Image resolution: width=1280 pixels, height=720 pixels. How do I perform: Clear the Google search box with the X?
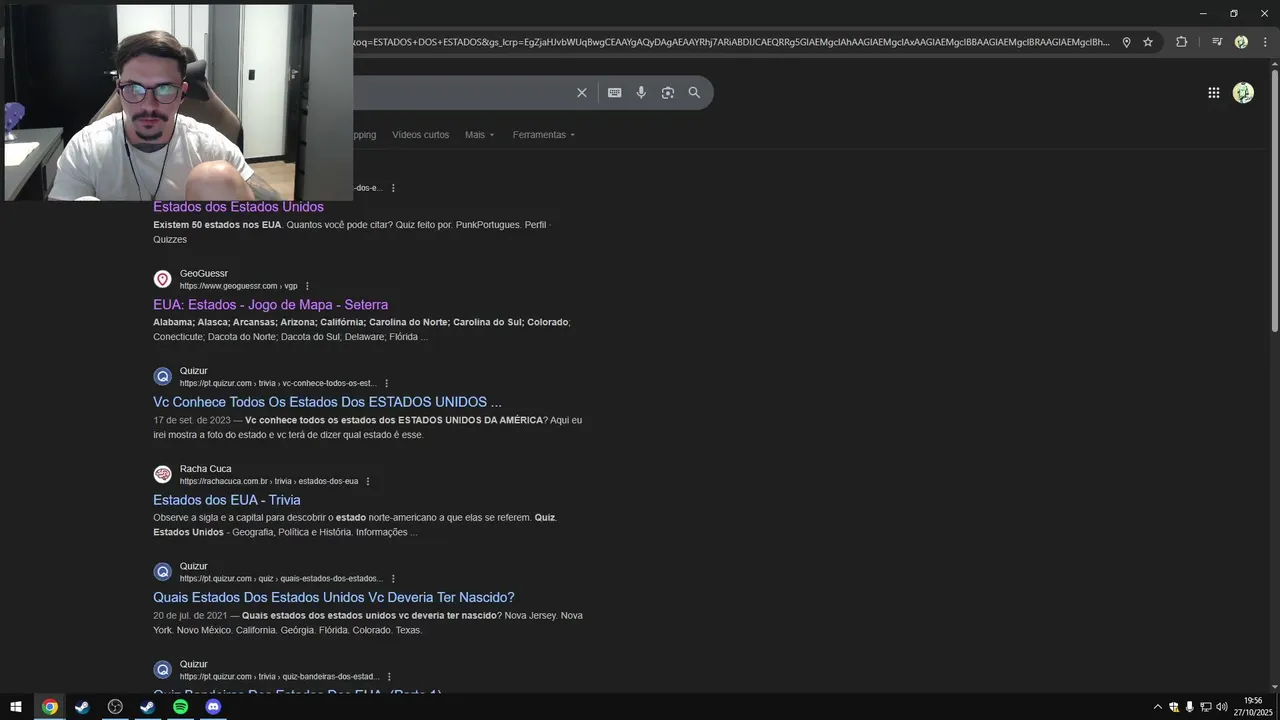[581, 93]
